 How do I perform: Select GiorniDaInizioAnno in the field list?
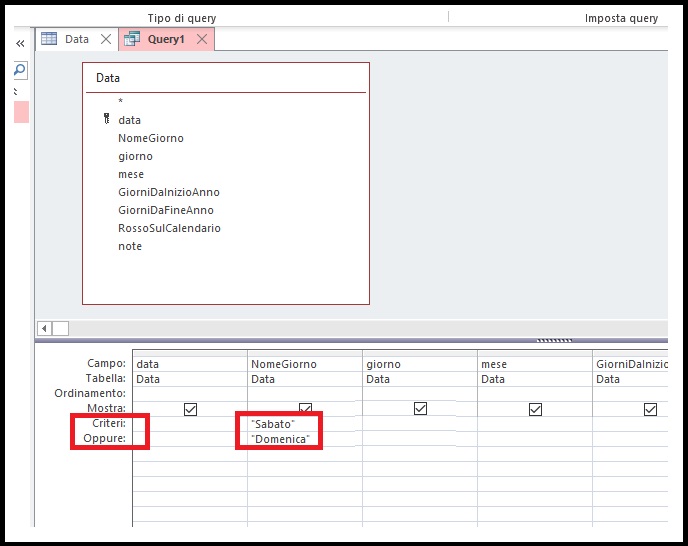[x=169, y=192]
